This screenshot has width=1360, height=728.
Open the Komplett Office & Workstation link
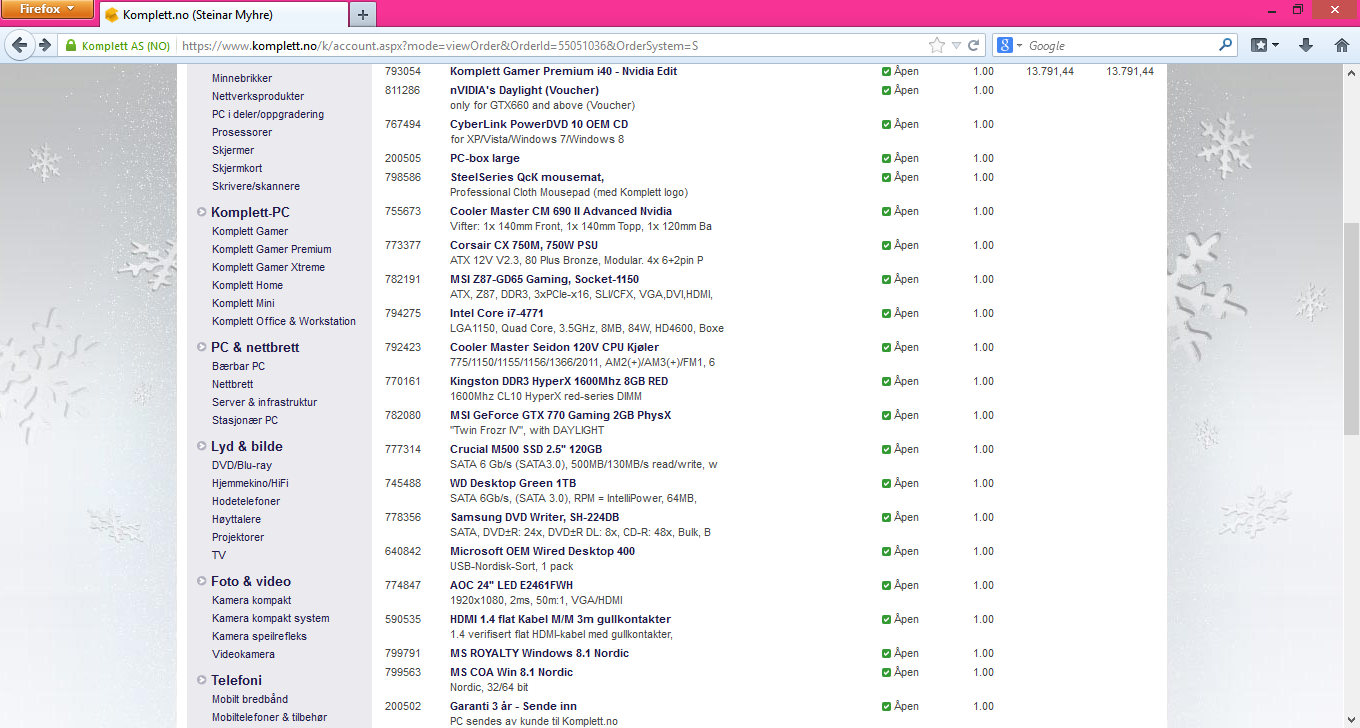click(x=284, y=321)
